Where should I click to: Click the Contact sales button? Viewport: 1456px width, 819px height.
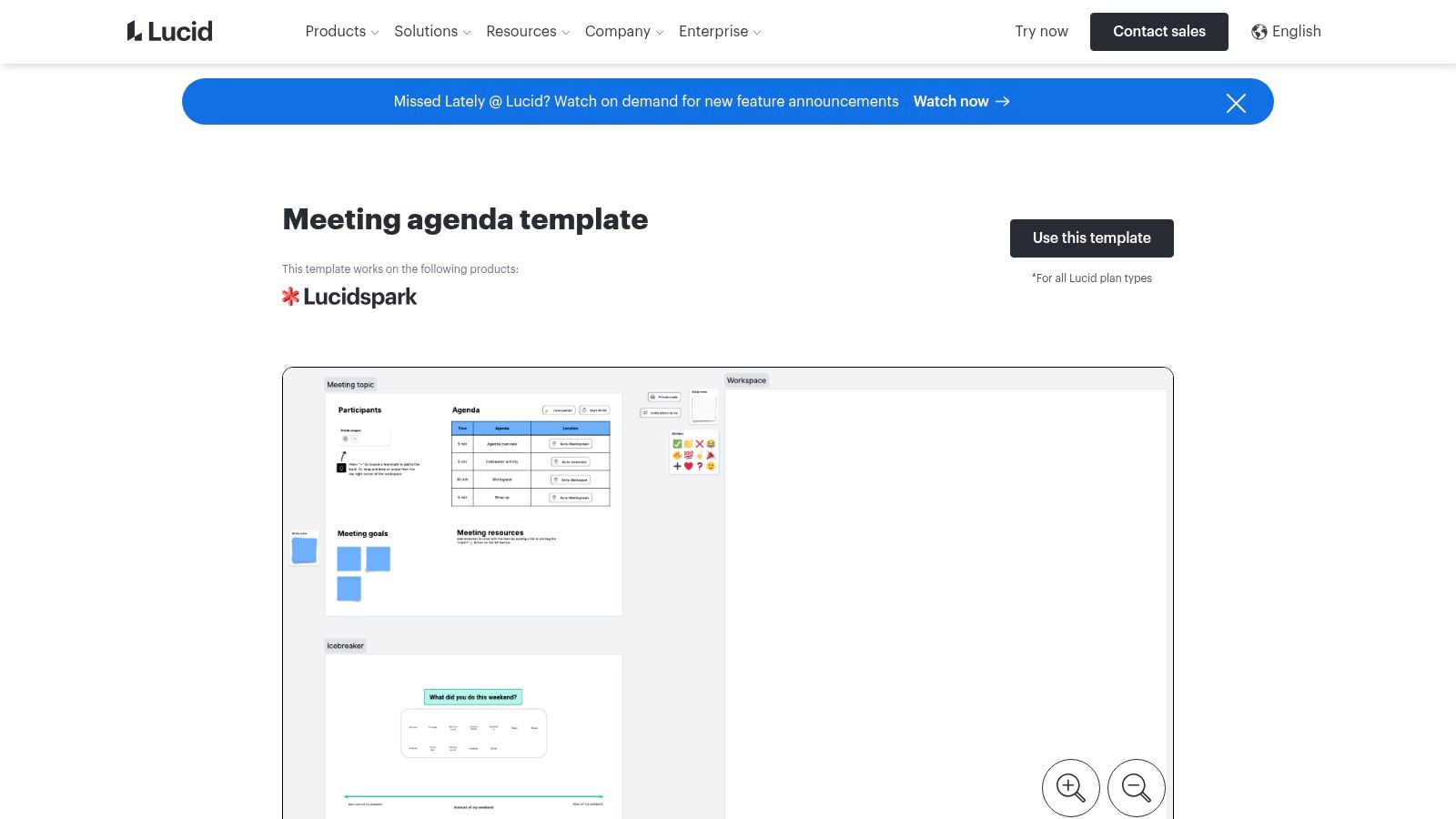click(1158, 31)
